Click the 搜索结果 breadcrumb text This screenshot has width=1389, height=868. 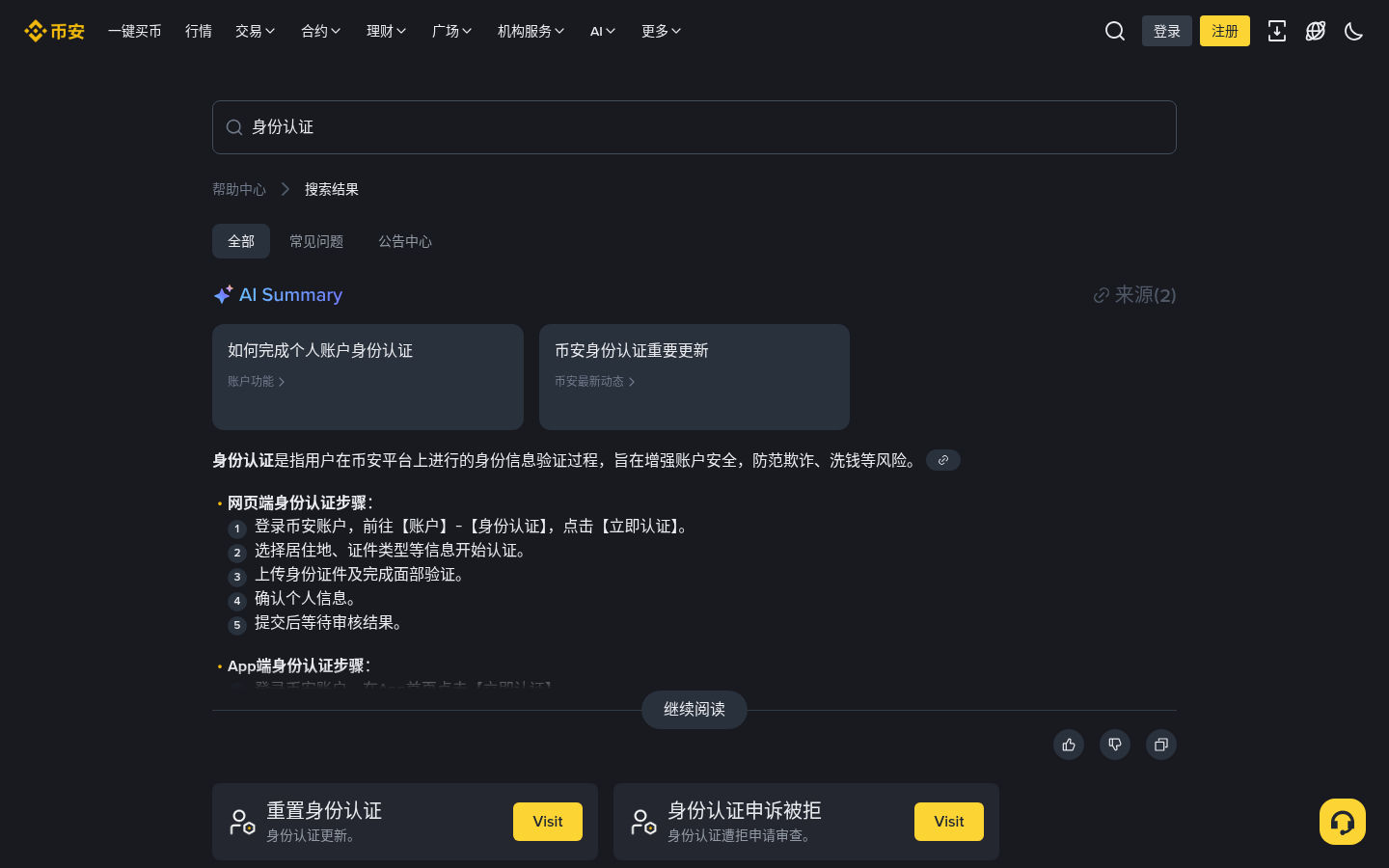pos(332,189)
